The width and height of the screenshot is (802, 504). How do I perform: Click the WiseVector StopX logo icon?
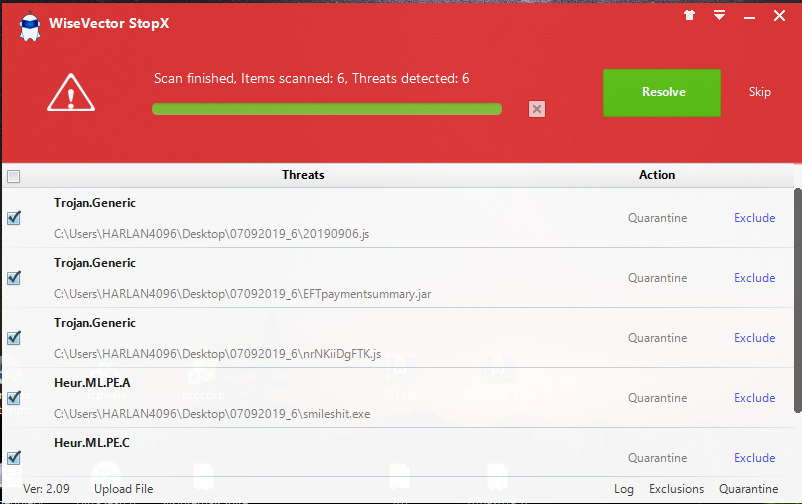pyautogui.click(x=30, y=26)
